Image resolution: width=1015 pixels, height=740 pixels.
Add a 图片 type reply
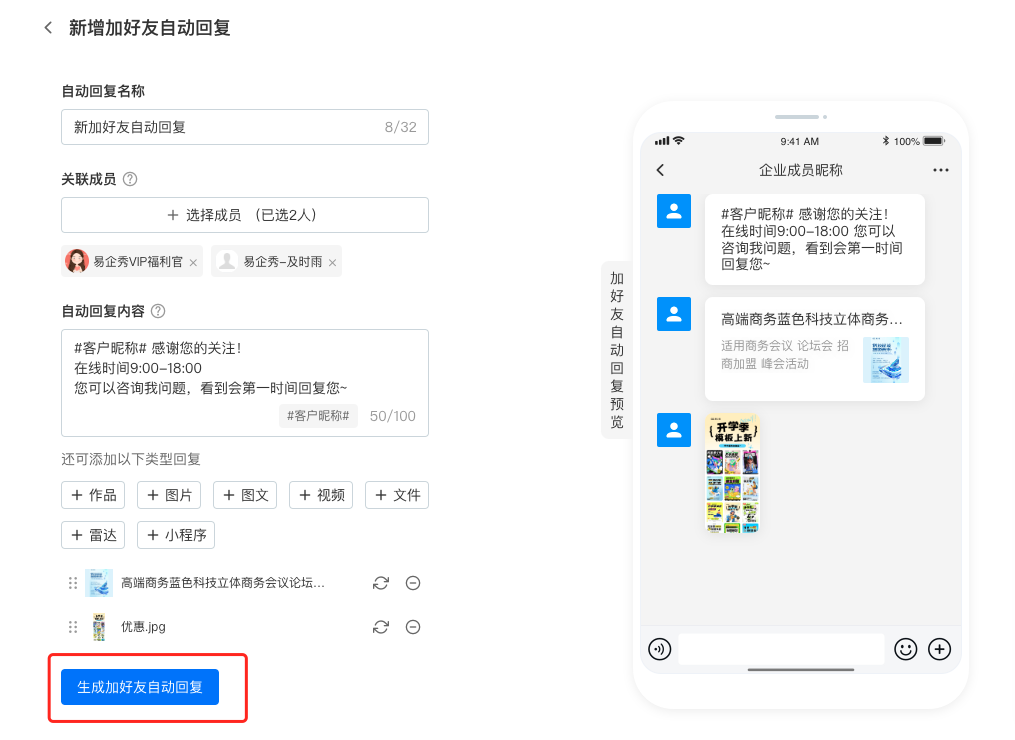pyautogui.click(x=169, y=495)
